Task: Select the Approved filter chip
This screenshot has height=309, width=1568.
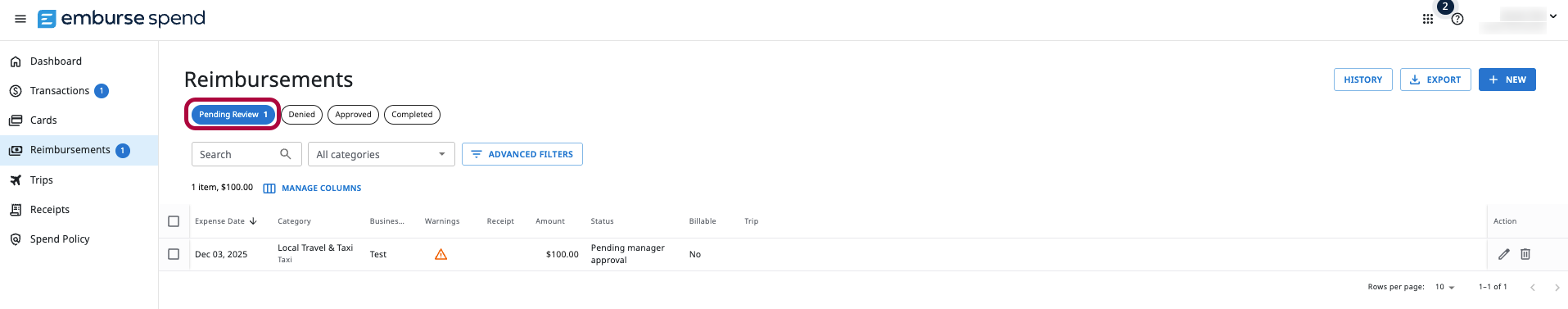Action: [x=353, y=115]
